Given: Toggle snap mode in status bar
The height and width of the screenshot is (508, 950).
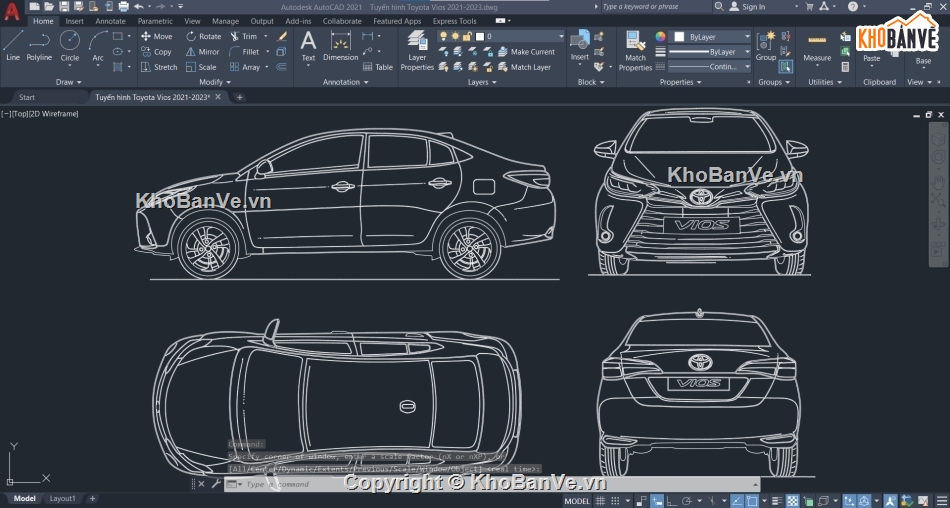Looking at the screenshot, I should click(x=616, y=500).
